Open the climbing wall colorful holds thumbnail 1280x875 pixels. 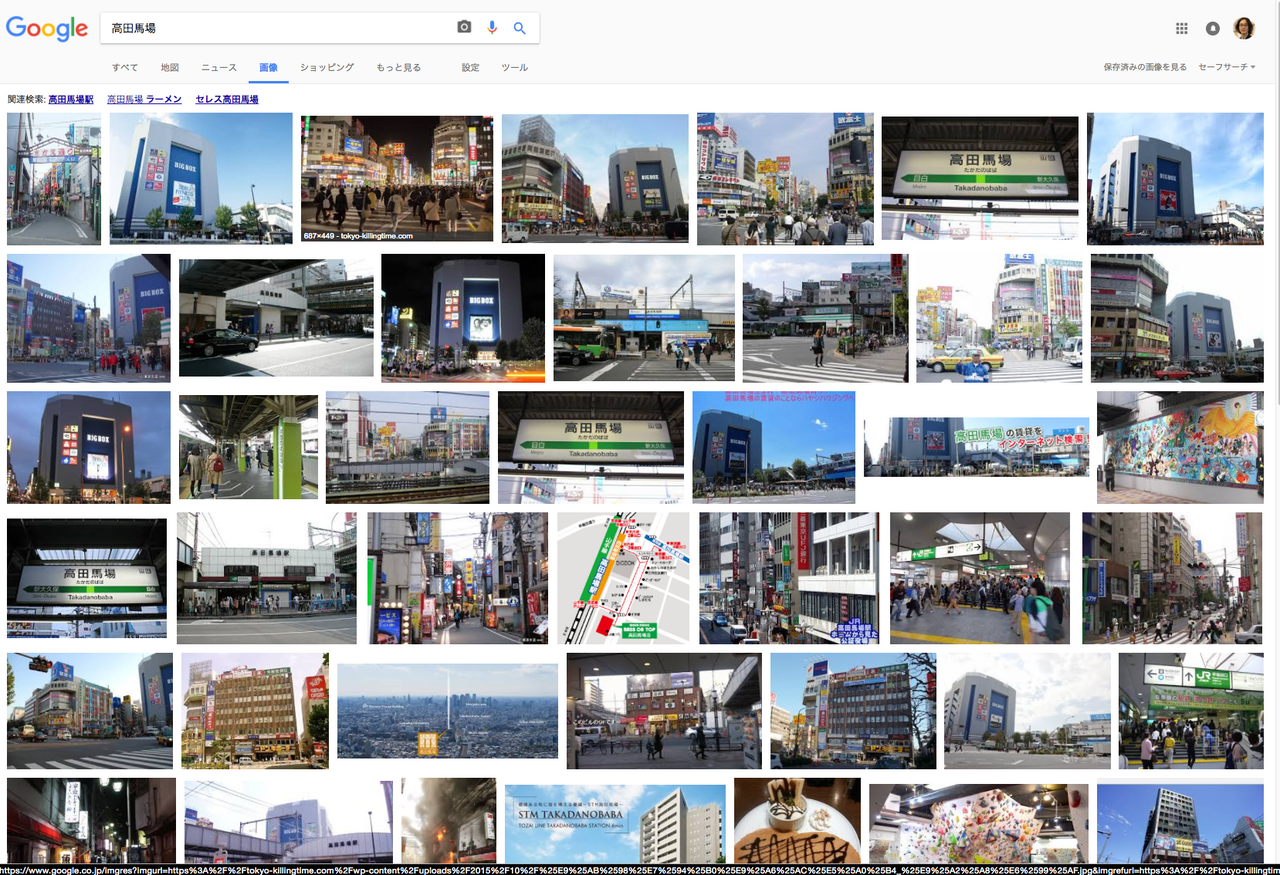pos(978,824)
